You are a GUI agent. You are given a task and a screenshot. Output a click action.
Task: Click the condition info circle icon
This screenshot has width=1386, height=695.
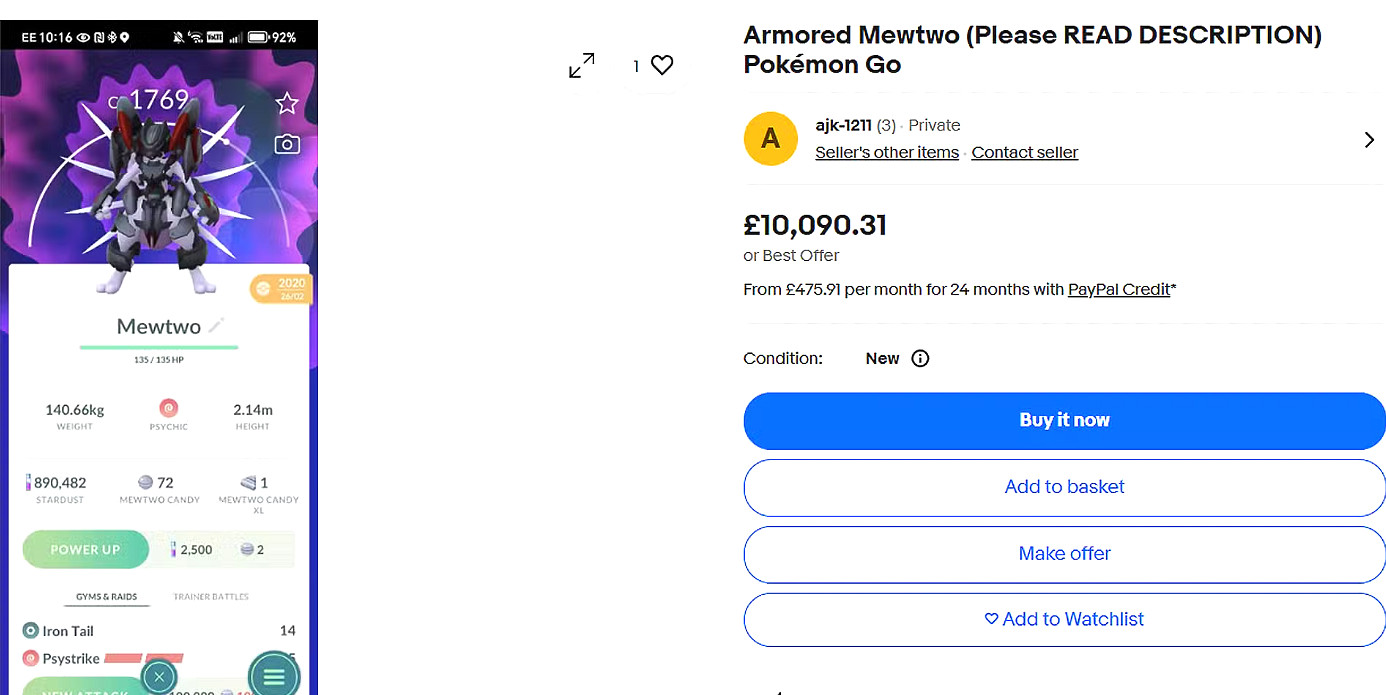click(x=920, y=358)
